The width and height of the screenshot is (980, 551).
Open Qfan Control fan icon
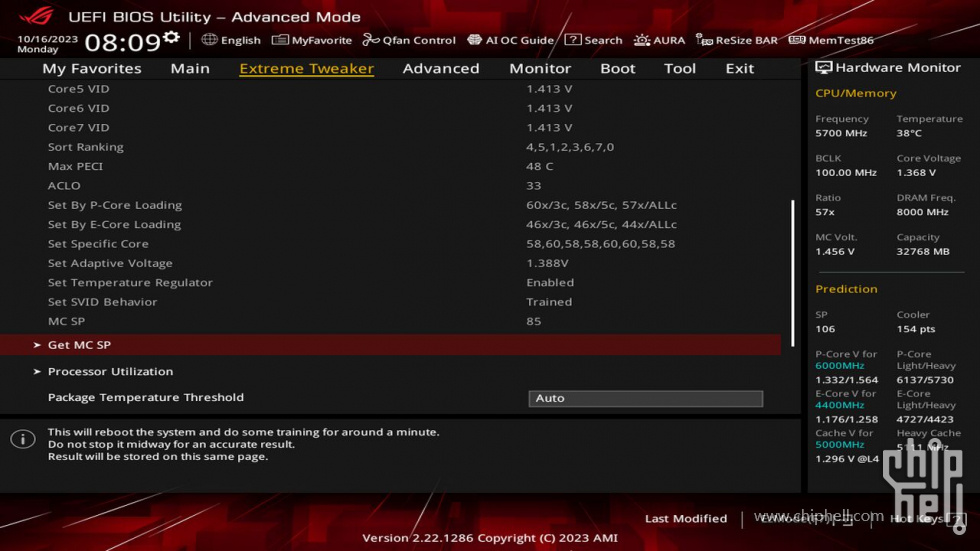click(371, 40)
